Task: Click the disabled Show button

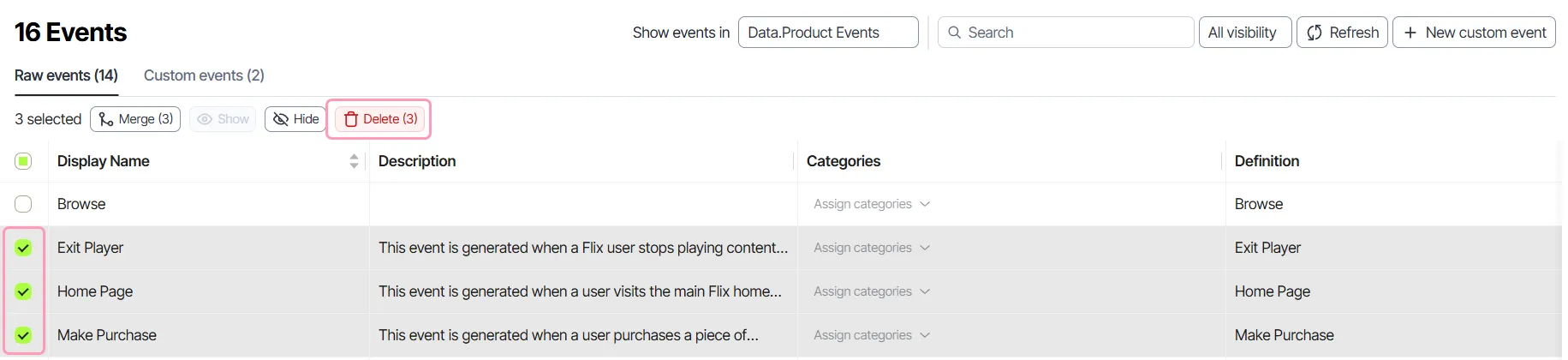Action: point(223,119)
